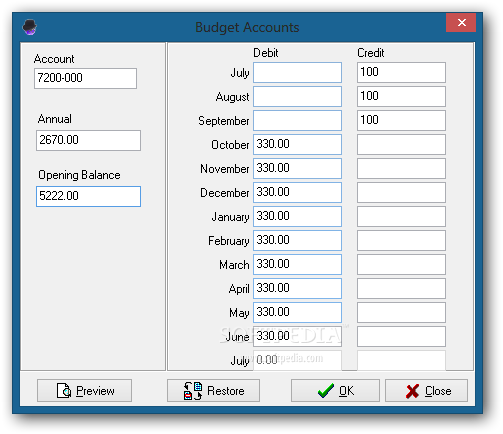Edit the October Debit value
Screen dimensions: 503x434
coord(297,144)
